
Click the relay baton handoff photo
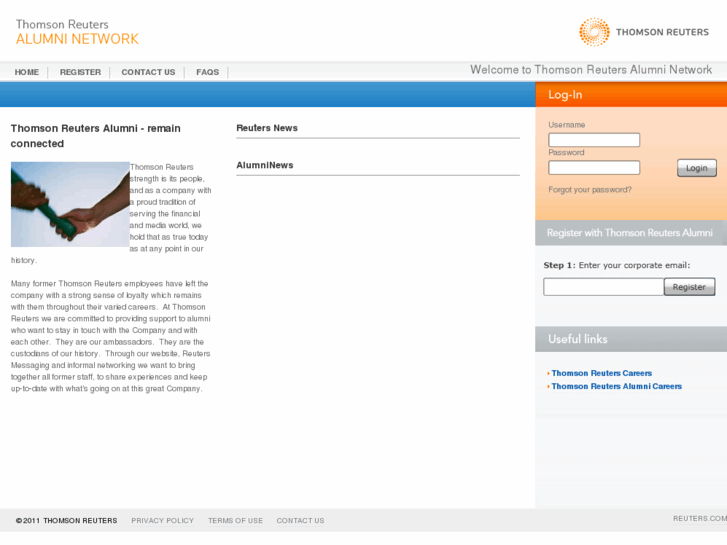point(70,204)
